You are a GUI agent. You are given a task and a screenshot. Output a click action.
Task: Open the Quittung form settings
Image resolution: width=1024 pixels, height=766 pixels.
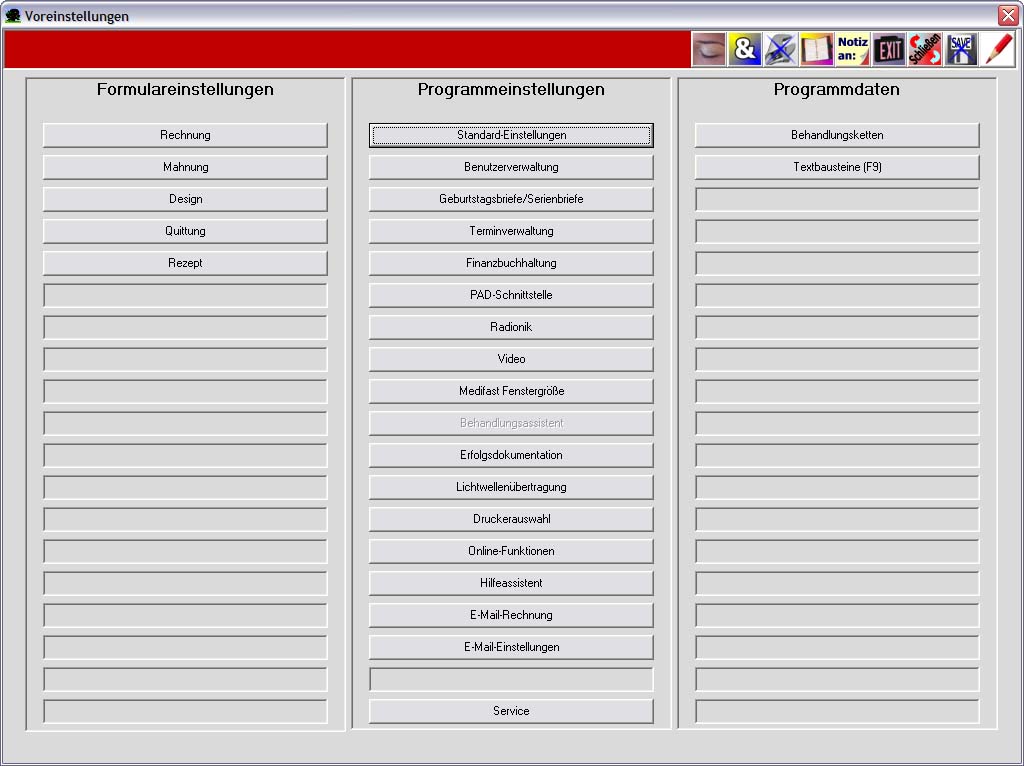point(185,231)
